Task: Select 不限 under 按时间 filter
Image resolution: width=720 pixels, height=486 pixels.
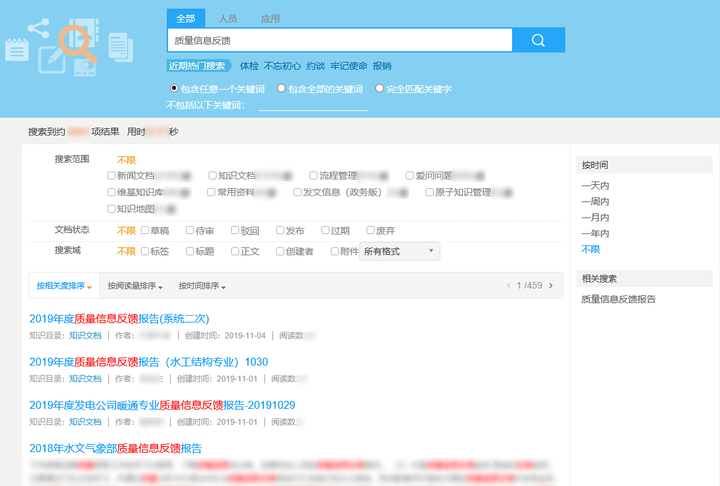Action: [591, 249]
